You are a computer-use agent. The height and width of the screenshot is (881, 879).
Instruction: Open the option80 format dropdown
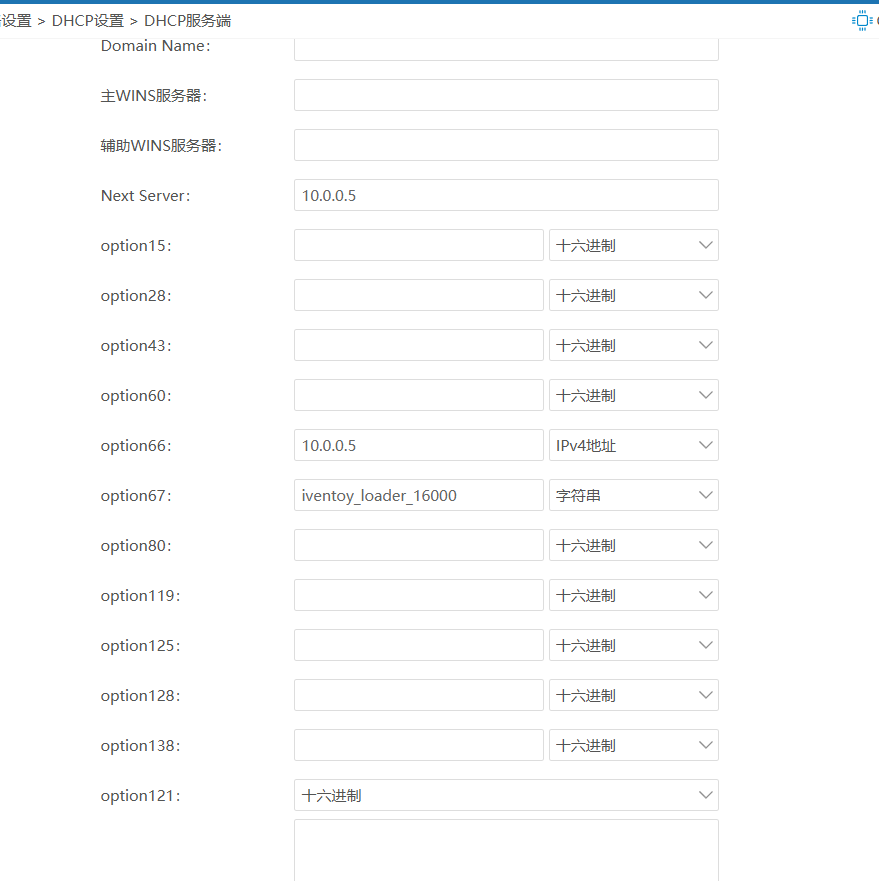[x=633, y=545]
